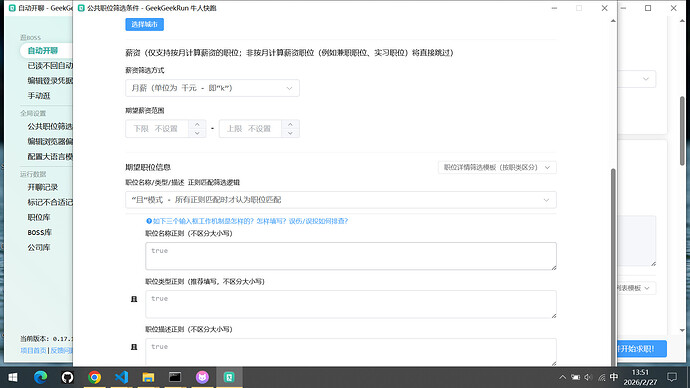
Task: Click the 项目首页 link in main window
Action: tap(33, 351)
